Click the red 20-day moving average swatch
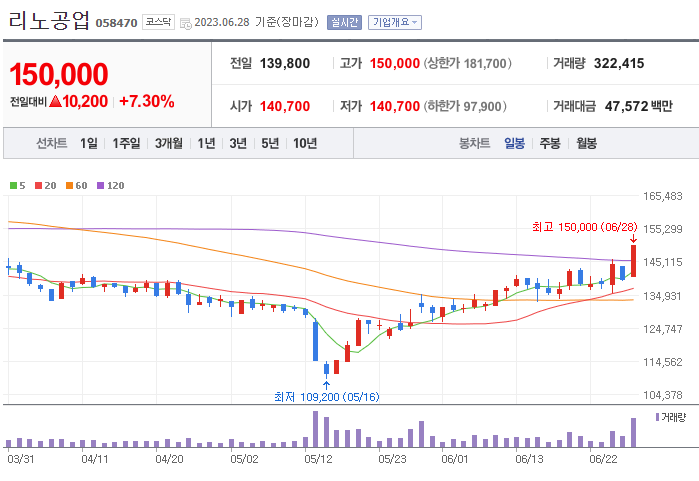 coord(38,185)
